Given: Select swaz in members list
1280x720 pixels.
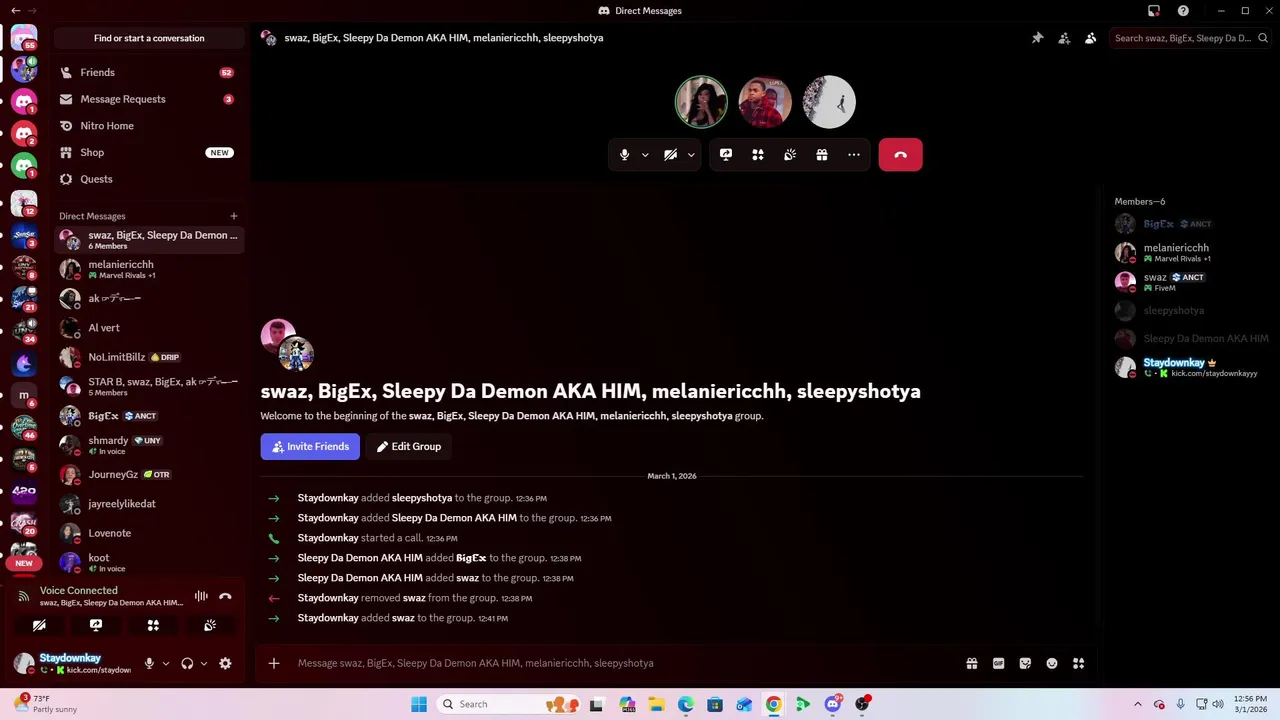Looking at the screenshot, I should click(x=1192, y=281).
